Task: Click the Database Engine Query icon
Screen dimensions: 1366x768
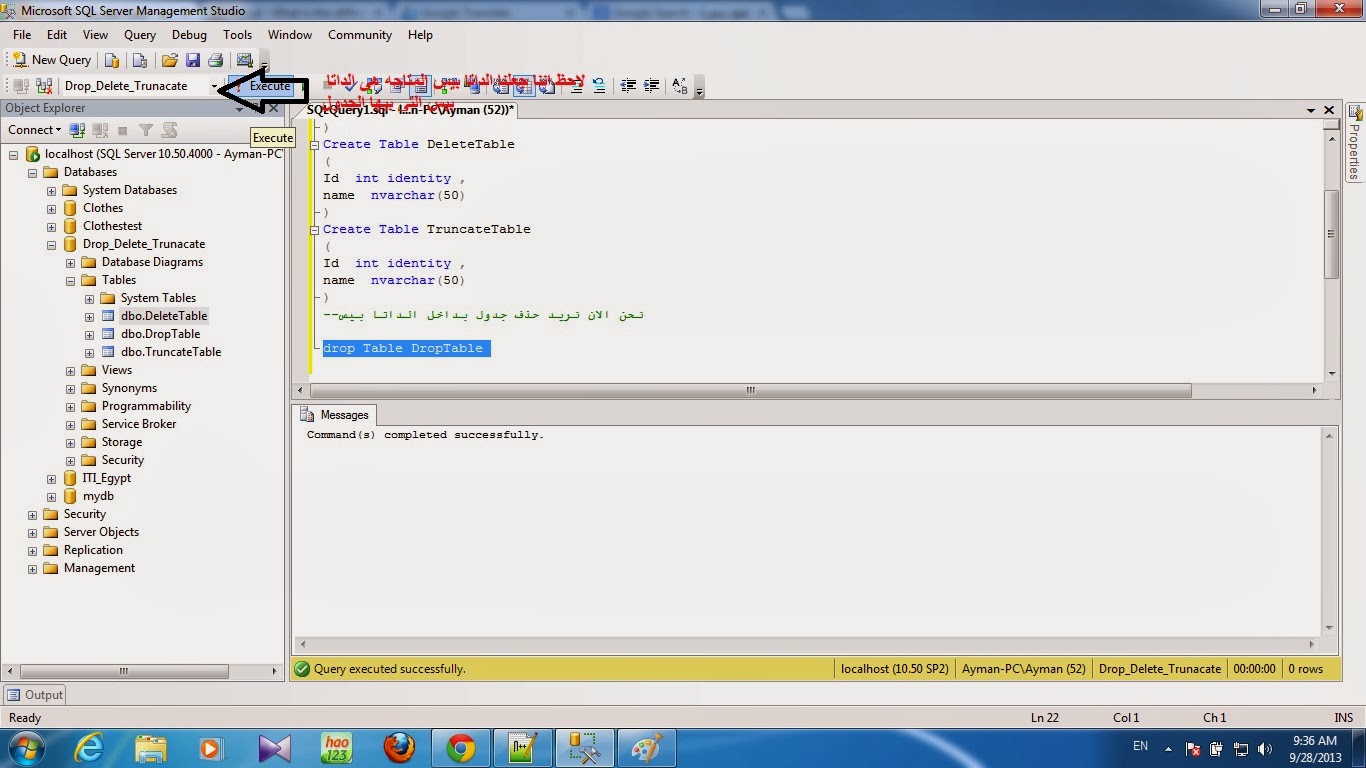Action: 112,60
